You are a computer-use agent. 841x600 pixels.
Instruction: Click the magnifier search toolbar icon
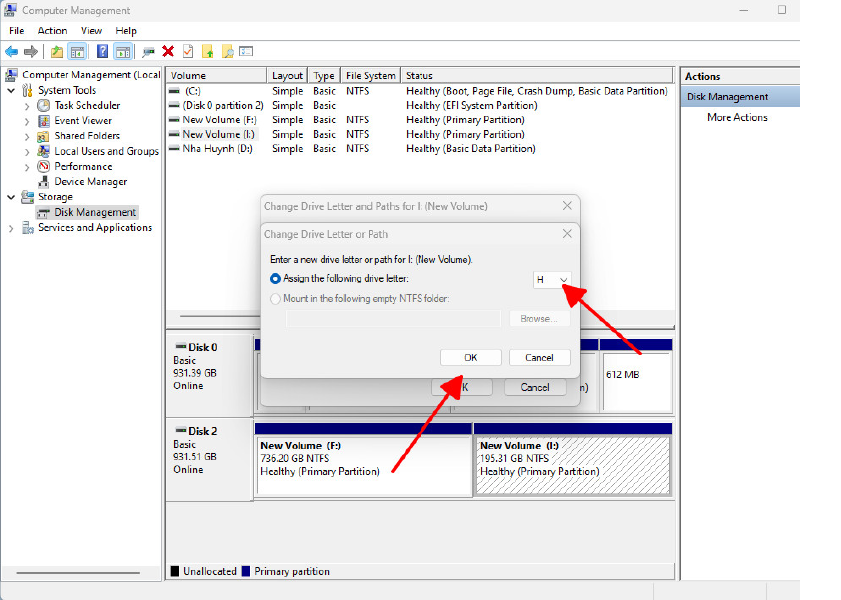pyautogui.click(x=228, y=51)
